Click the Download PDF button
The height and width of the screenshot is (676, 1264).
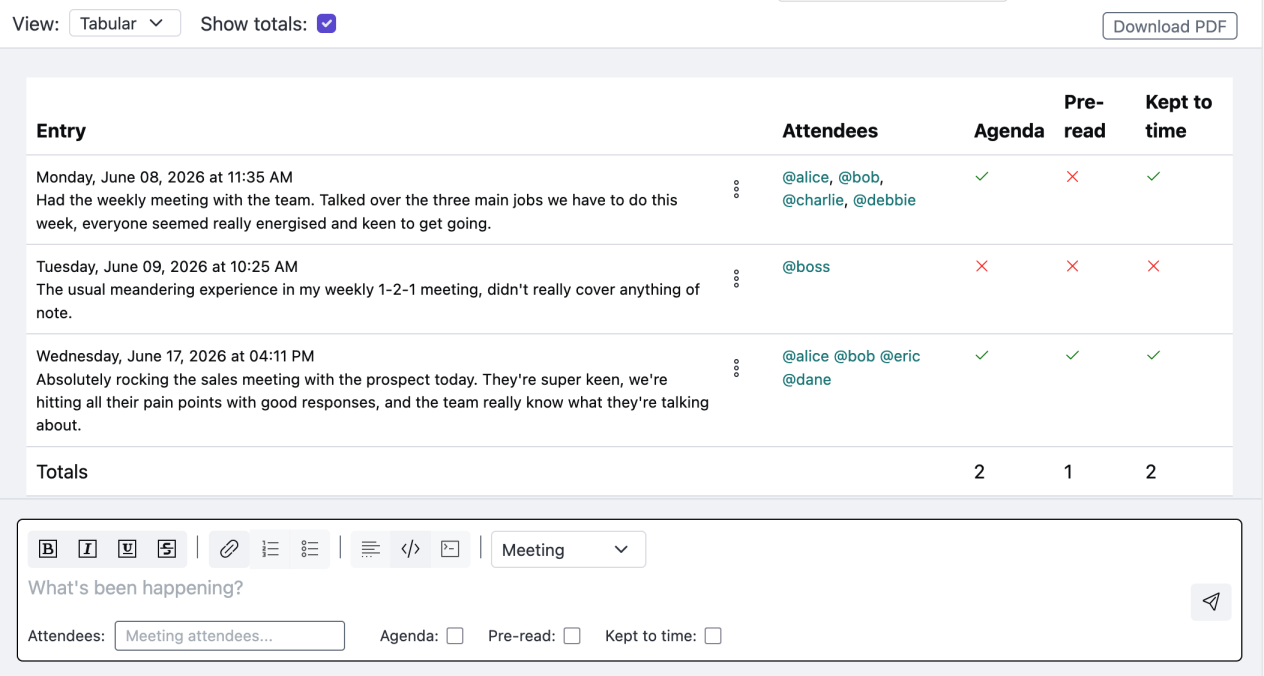click(1170, 26)
